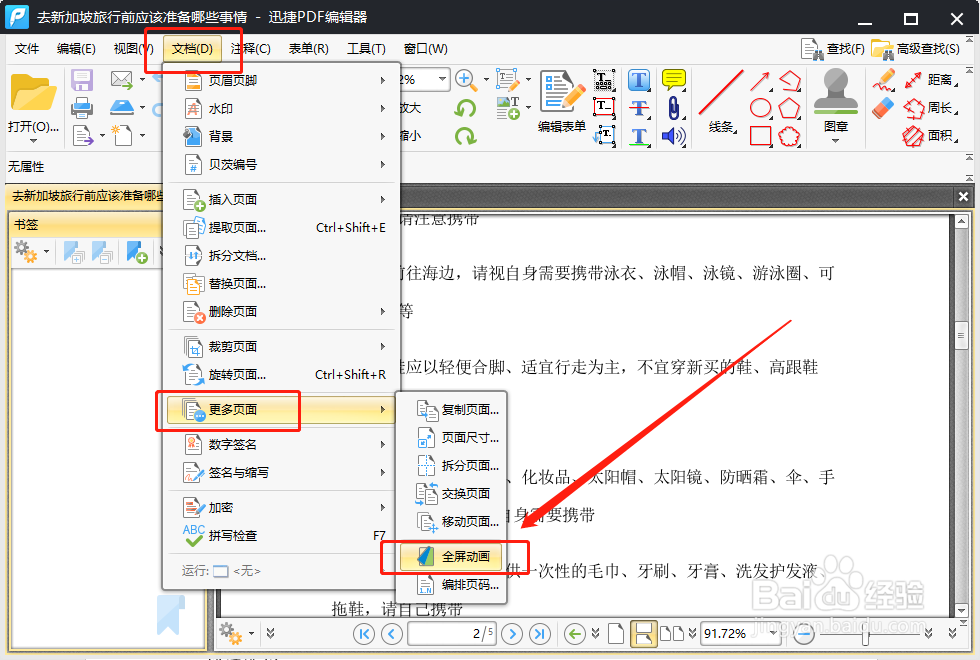The height and width of the screenshot is (660, 980).
Task: Click the print icon
Action: pos(82,108)
